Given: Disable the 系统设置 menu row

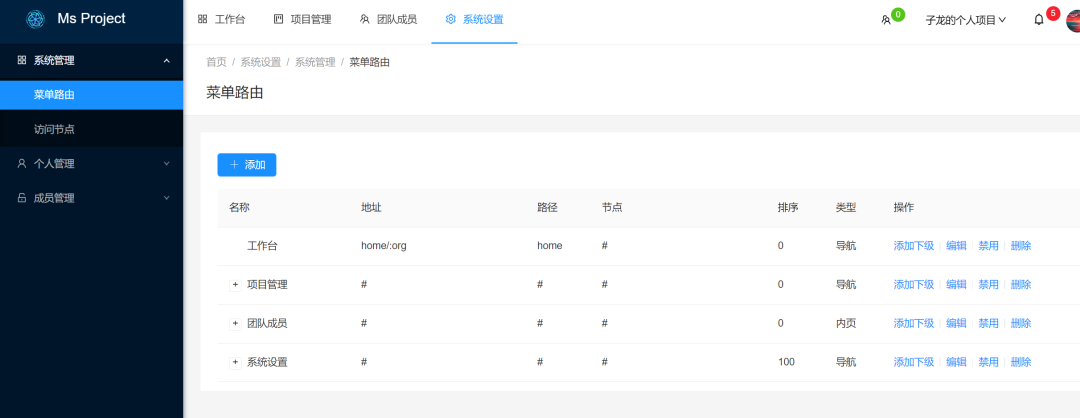Looking at the screenshot, I should 988,362.
